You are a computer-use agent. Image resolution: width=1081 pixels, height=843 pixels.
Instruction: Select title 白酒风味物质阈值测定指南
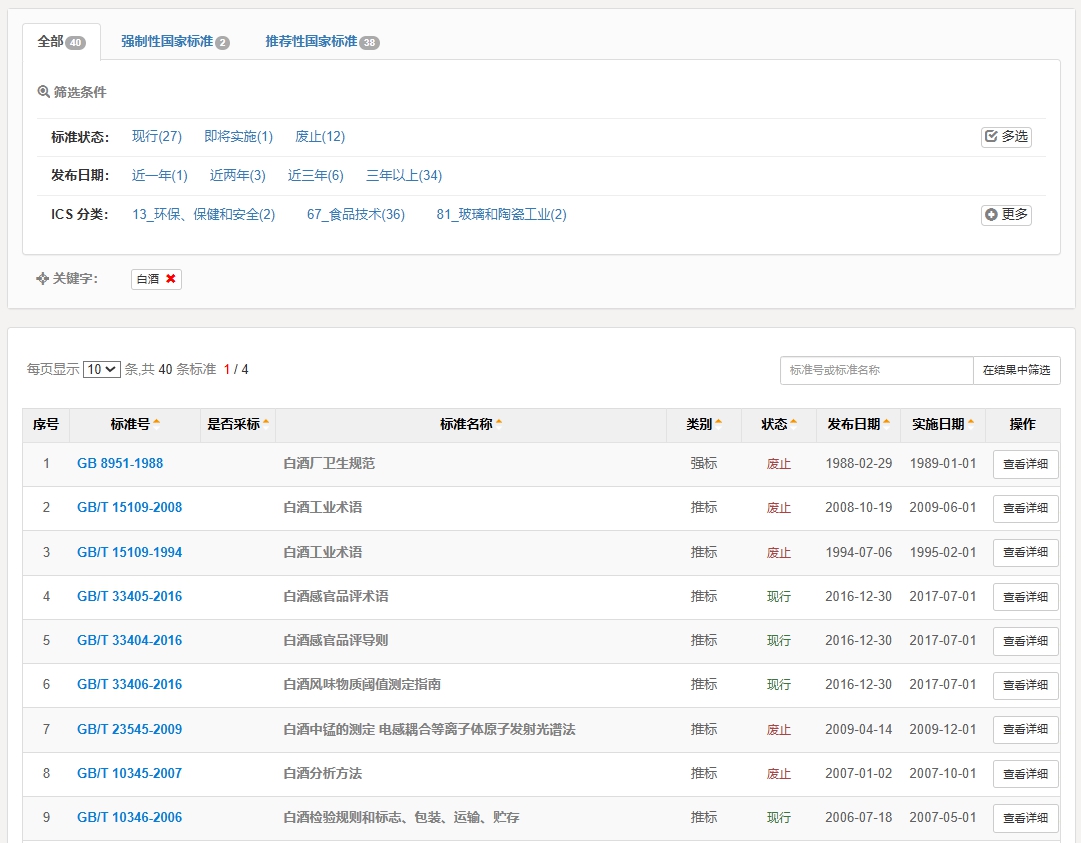362,684
